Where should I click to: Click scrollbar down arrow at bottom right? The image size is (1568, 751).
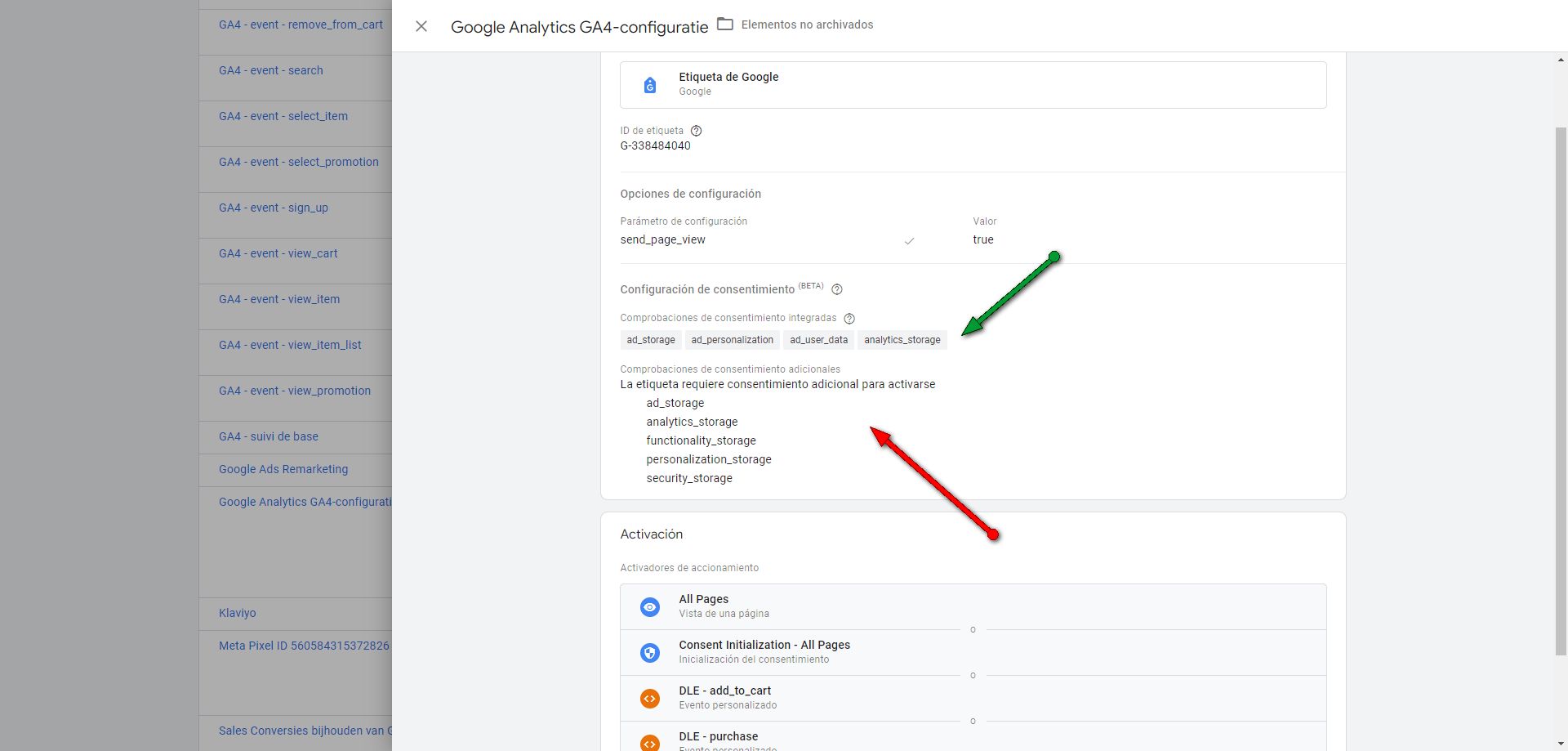1561,744
